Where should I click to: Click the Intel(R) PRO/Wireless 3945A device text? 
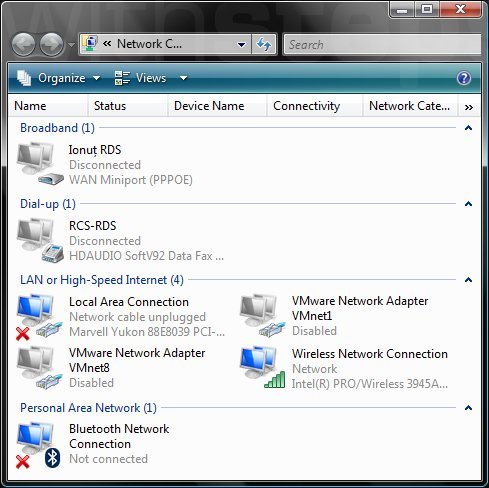tap(370, 384)
